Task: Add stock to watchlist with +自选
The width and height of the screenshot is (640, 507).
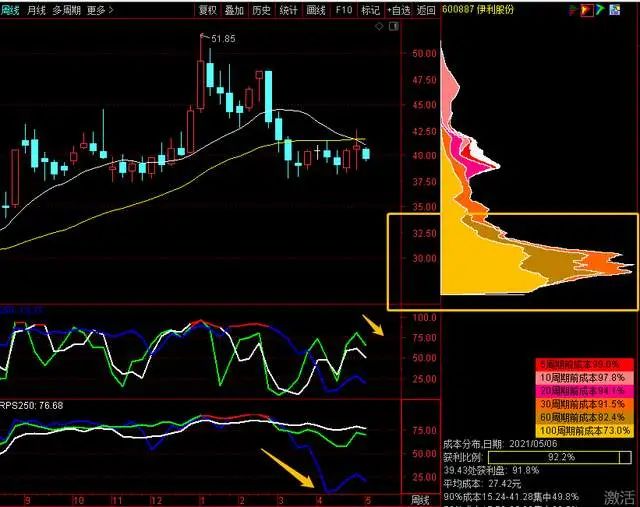Action: pos(399,10)
